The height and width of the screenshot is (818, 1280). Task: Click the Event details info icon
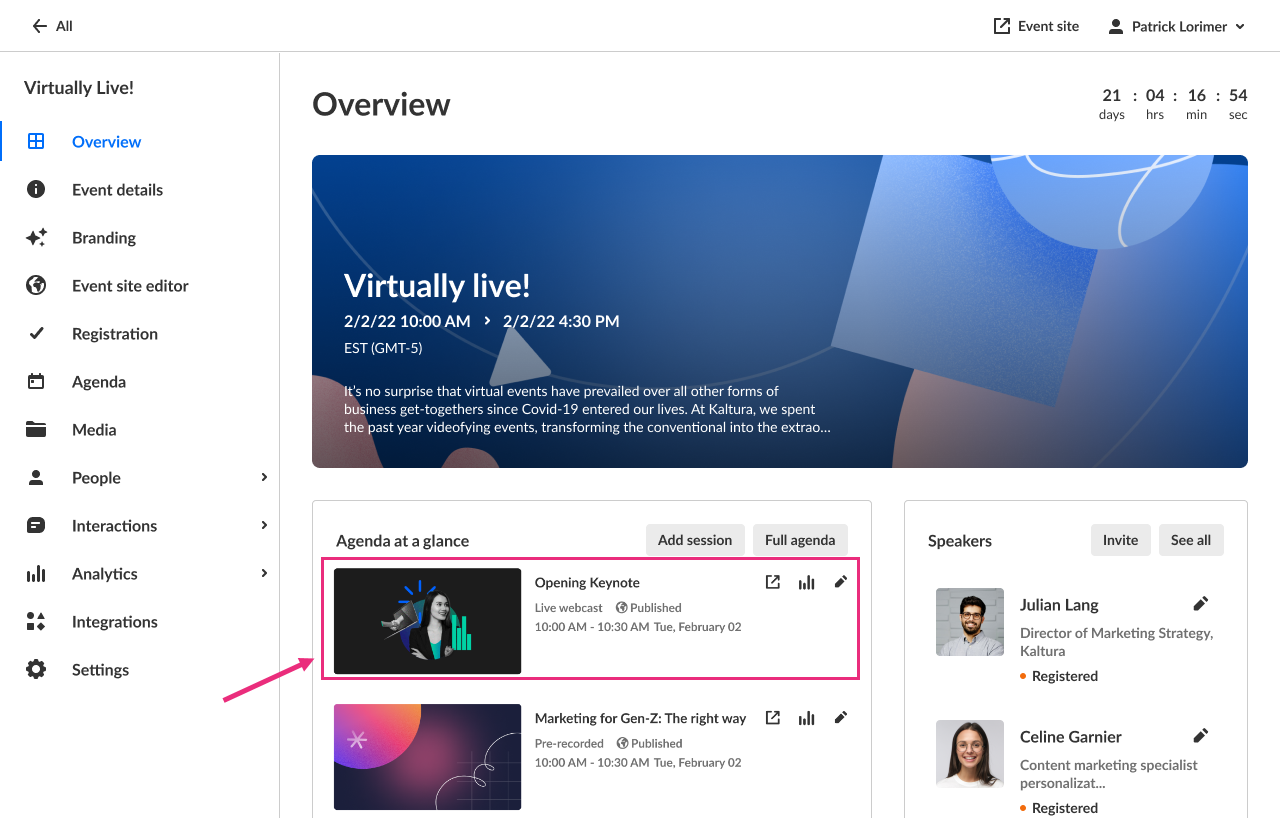click(36, 189)
